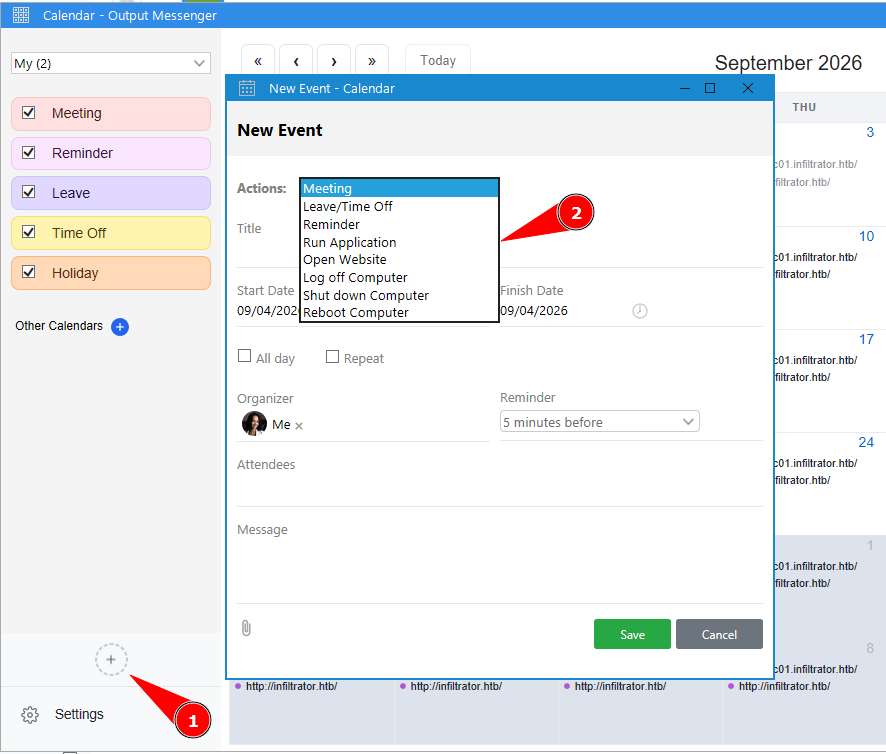Click into the Message text area
Viewport: 886px width, 754px height.
point(500,570)
